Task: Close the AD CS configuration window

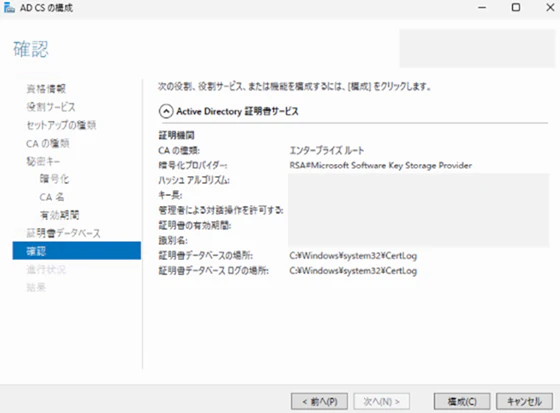Action: pos(550,8)
